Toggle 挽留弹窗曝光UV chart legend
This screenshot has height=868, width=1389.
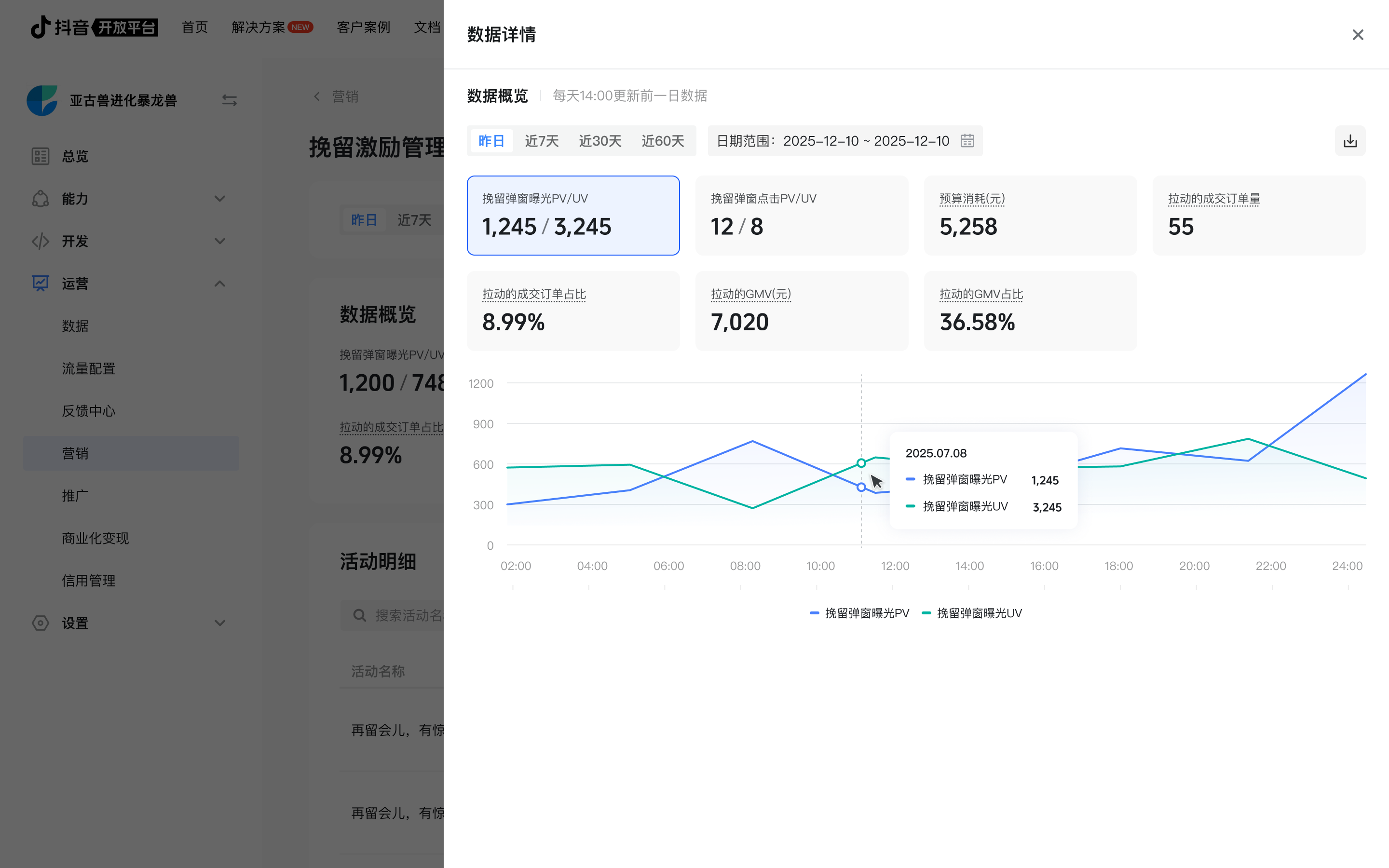pyautogui.click(x=972, y=613)
